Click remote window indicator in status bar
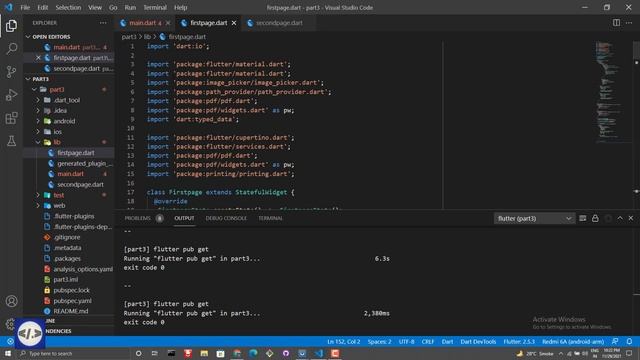 (x=10, y=341)
